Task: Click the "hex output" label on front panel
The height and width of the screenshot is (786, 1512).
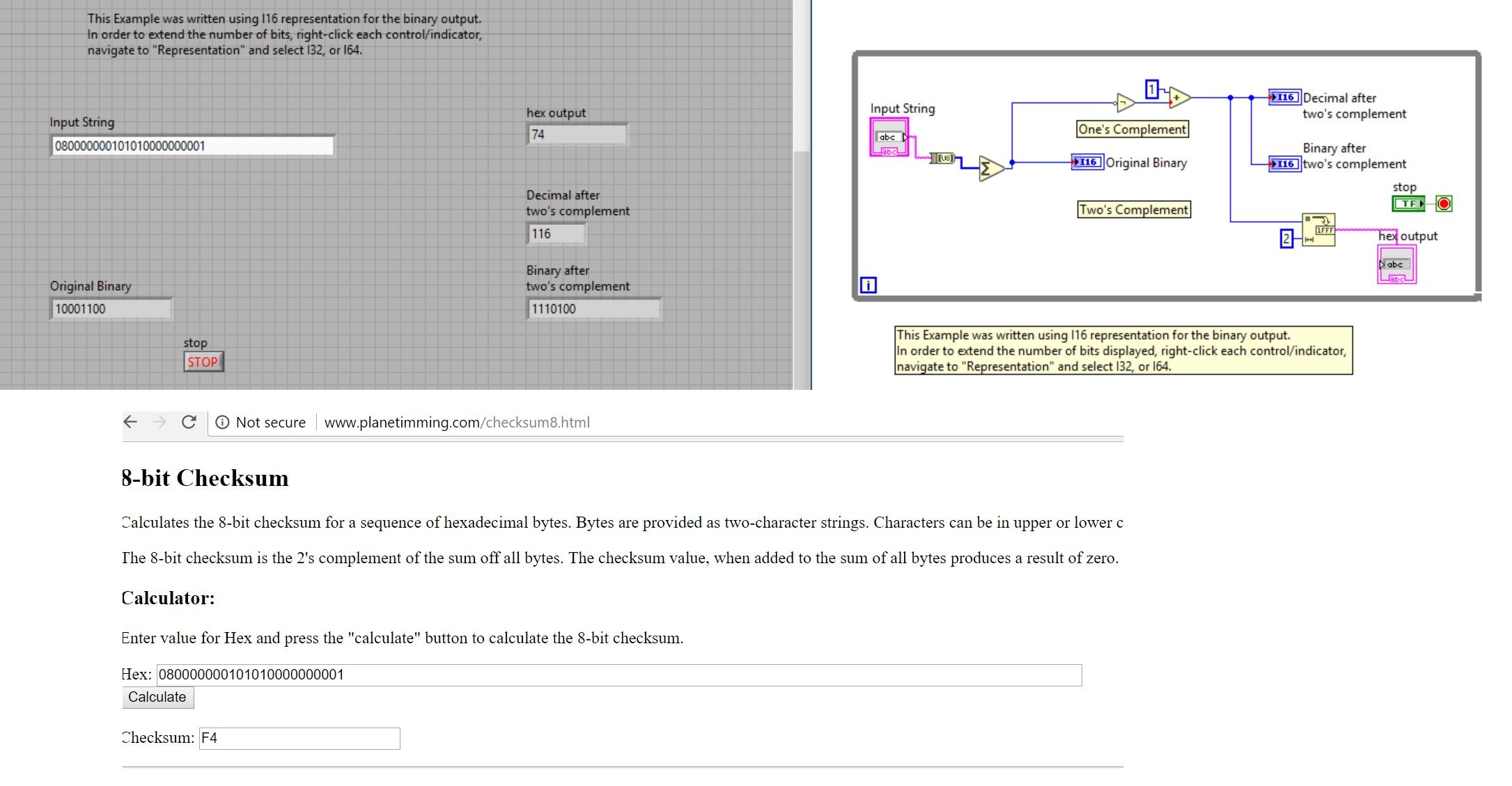Action: tap(556, 113)
